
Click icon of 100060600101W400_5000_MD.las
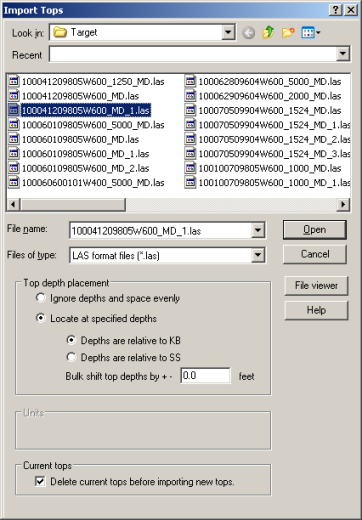[x=14, y=182]
